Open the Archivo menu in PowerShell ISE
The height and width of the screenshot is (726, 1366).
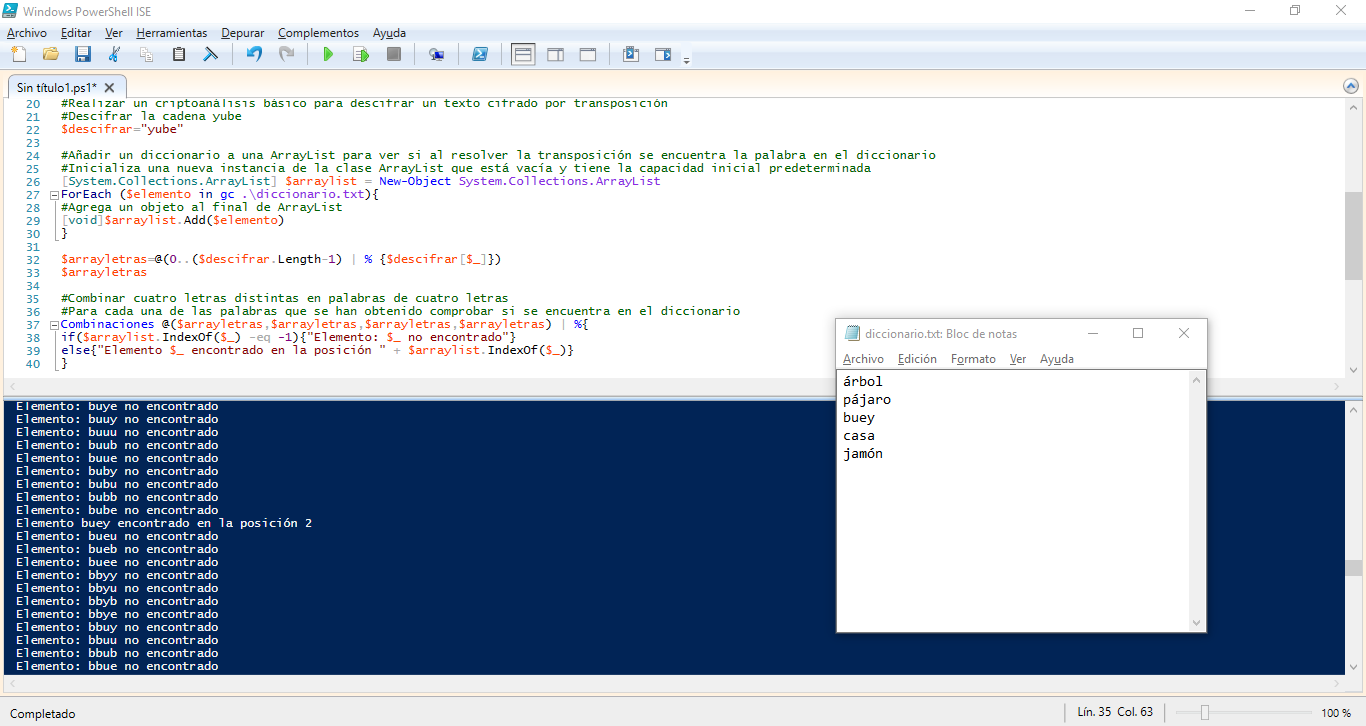coord(27,33)
